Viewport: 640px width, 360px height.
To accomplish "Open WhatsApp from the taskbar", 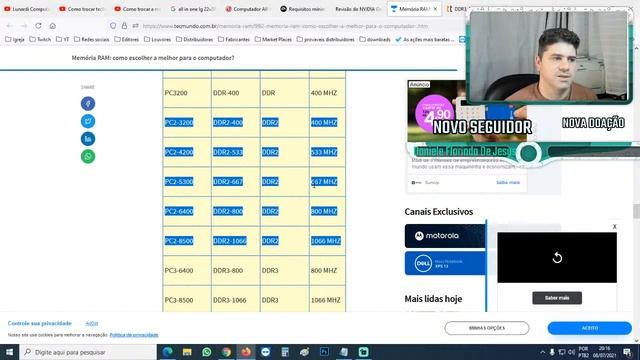I will (207, 352).
